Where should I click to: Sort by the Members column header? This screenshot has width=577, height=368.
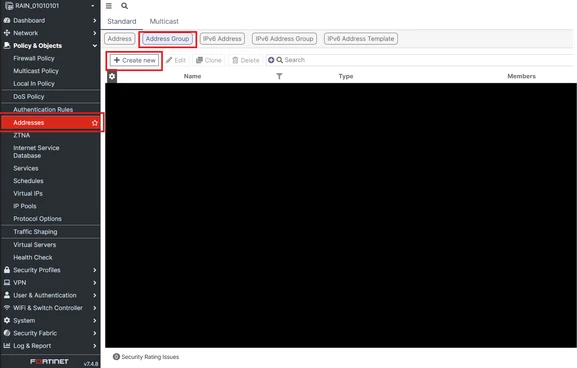pyautogui.click(x=521, y=76)
